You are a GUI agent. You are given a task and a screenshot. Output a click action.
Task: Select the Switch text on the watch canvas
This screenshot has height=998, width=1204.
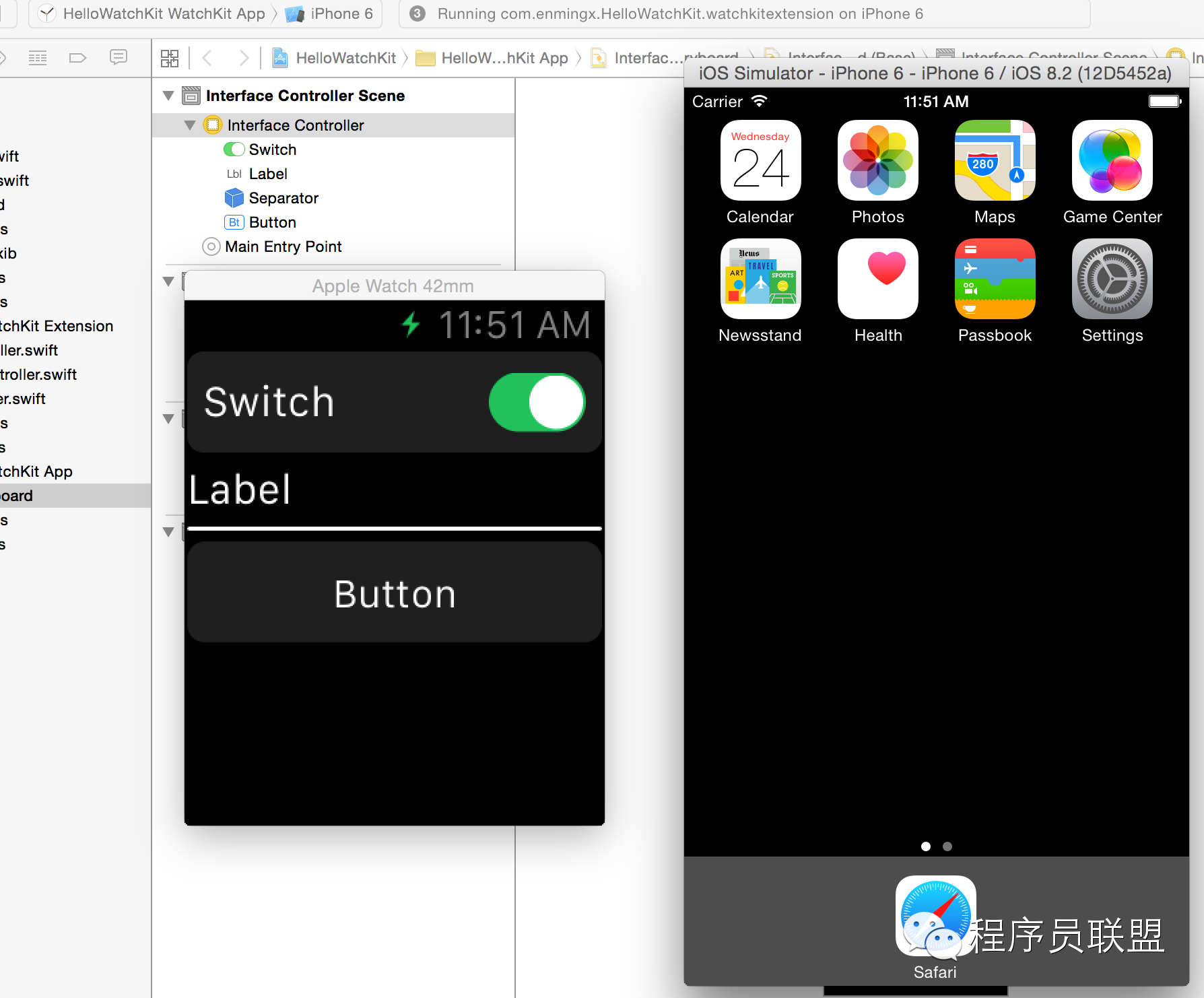click(x=269, y=402)
